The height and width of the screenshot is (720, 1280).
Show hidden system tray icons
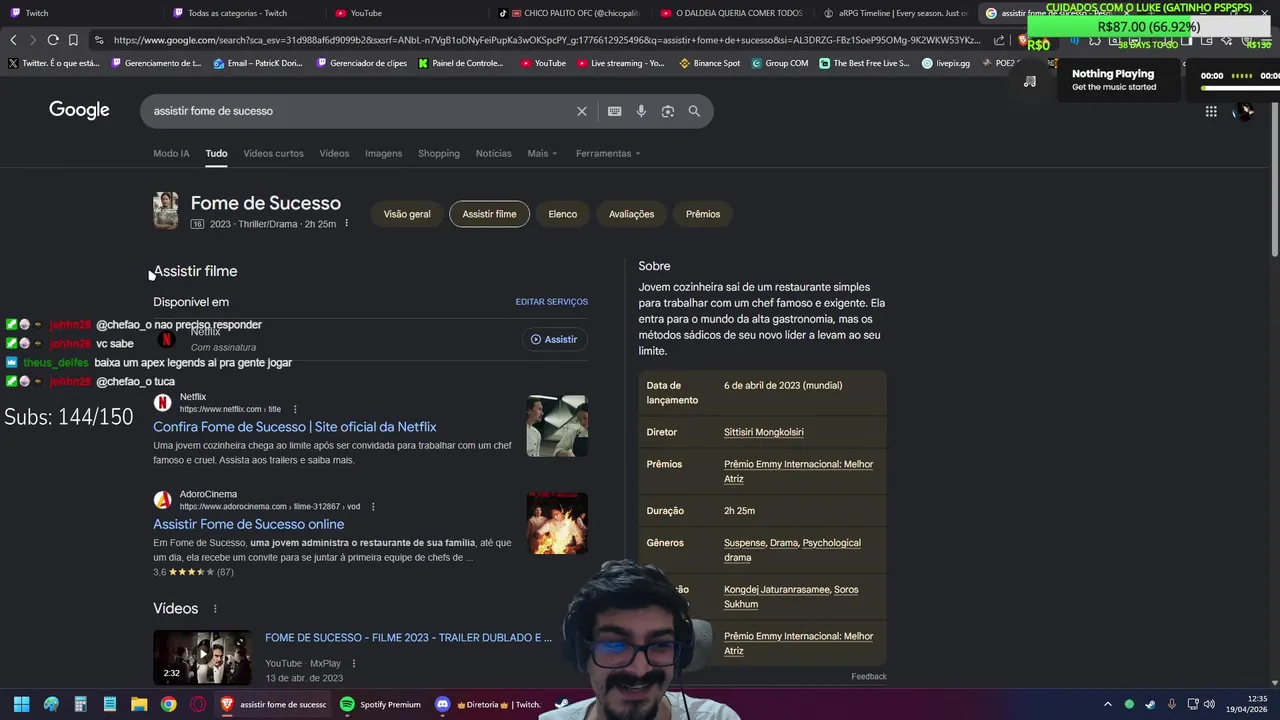coord(1107,704)
